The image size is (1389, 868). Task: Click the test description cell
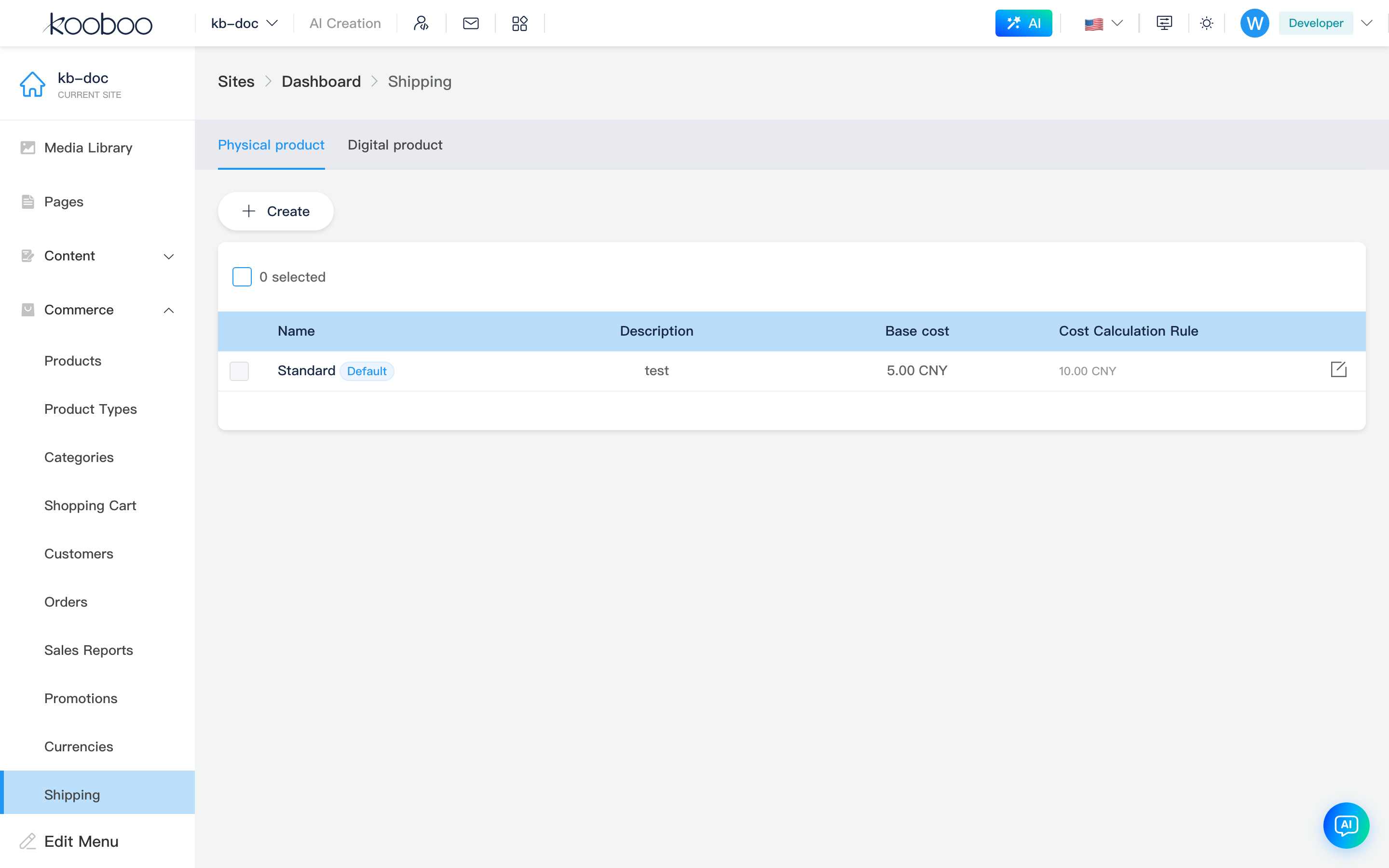[656, 370]
